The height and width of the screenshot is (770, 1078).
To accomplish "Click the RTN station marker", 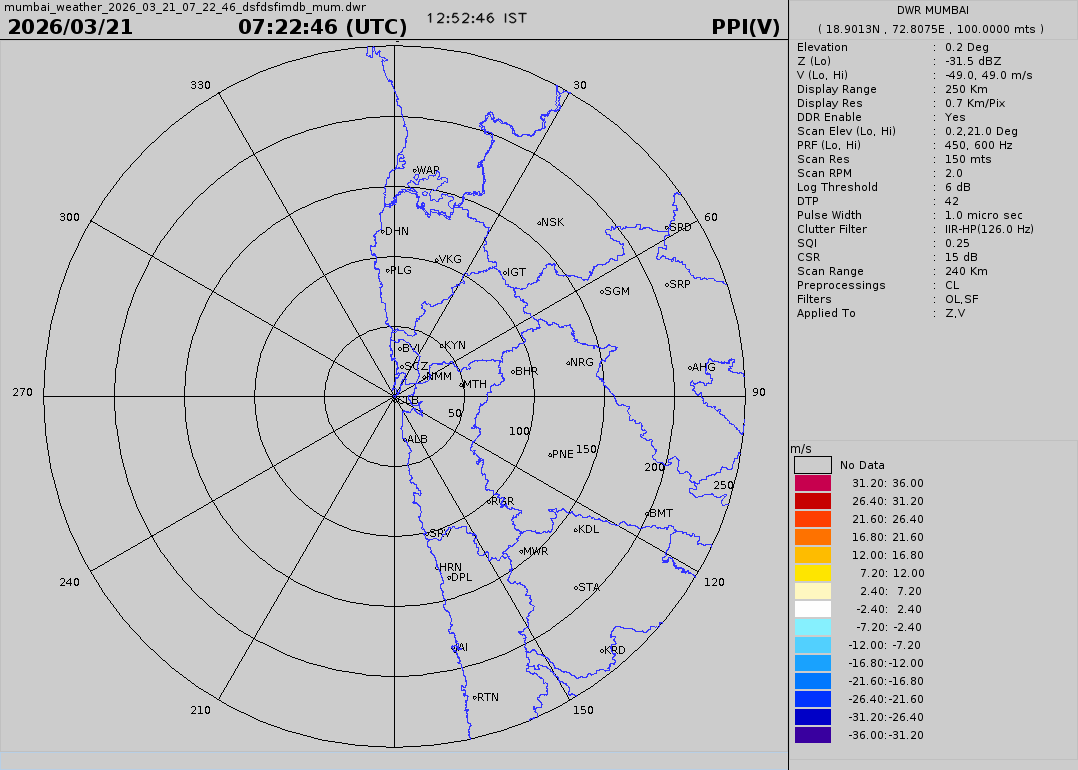I will tap(475, 697).
